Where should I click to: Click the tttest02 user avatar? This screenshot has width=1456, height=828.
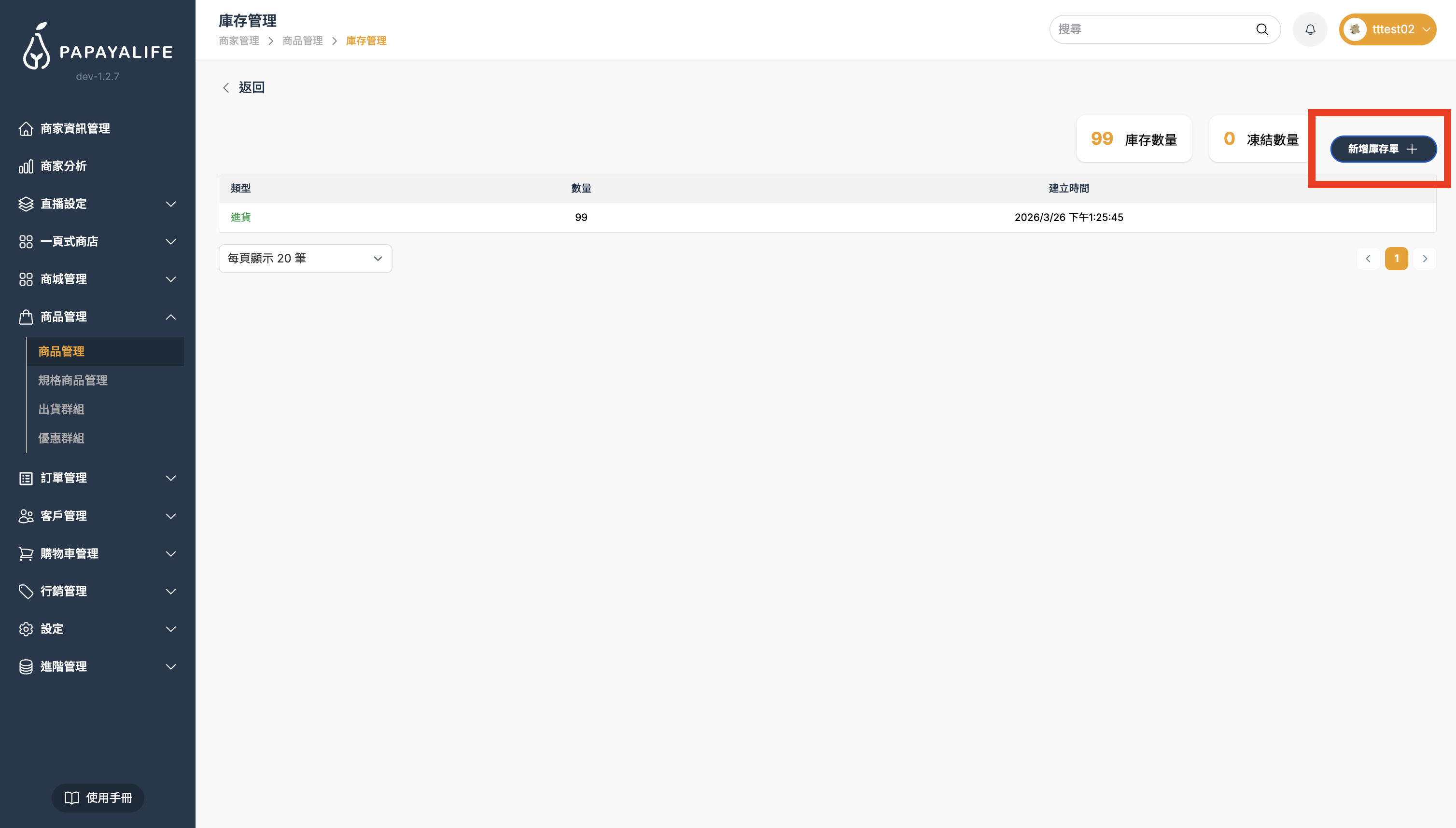[x=1355, y=29]
